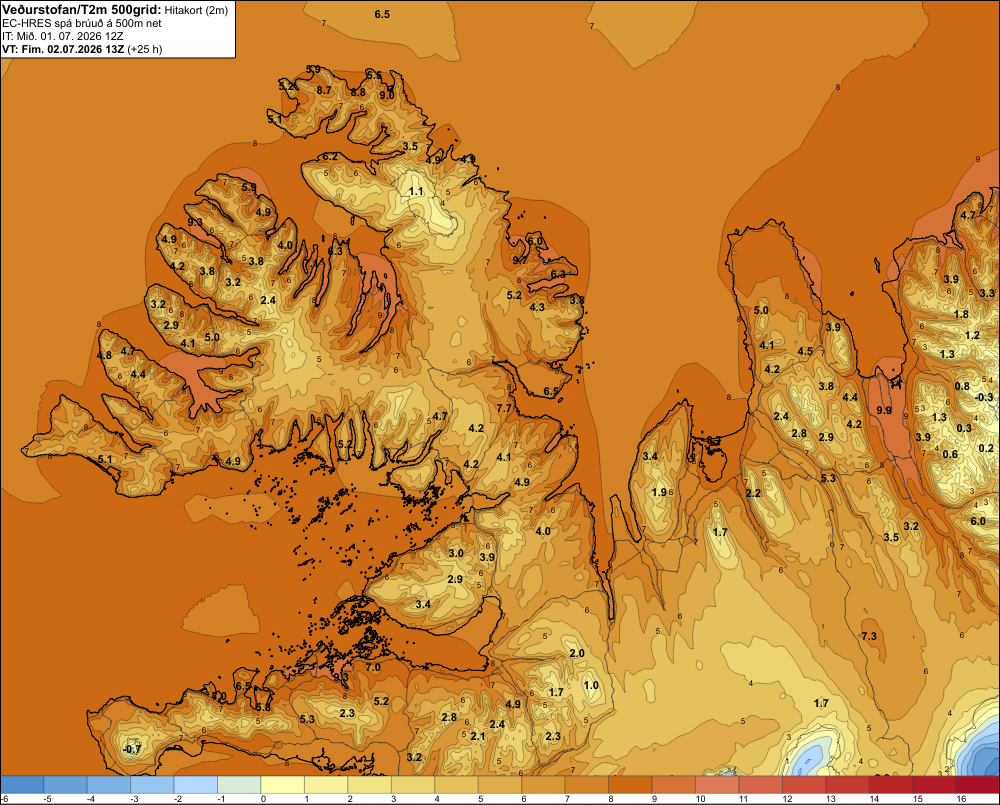Viewport: 1000px width, 805px height.
Task: Click the legend swatch between 4 and 5
Action: 457,784
